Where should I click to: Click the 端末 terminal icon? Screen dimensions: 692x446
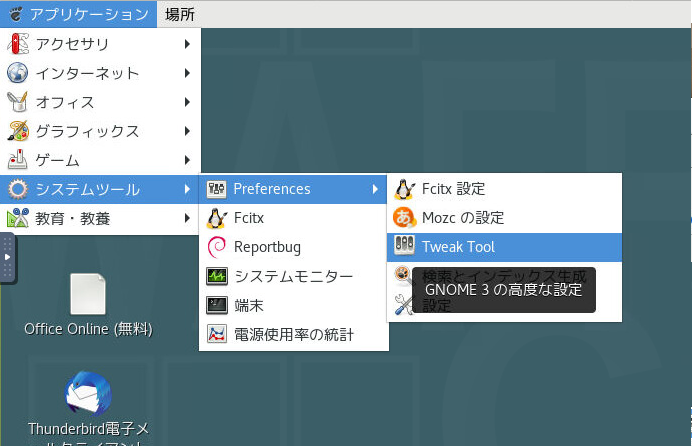tap(217, 305)
